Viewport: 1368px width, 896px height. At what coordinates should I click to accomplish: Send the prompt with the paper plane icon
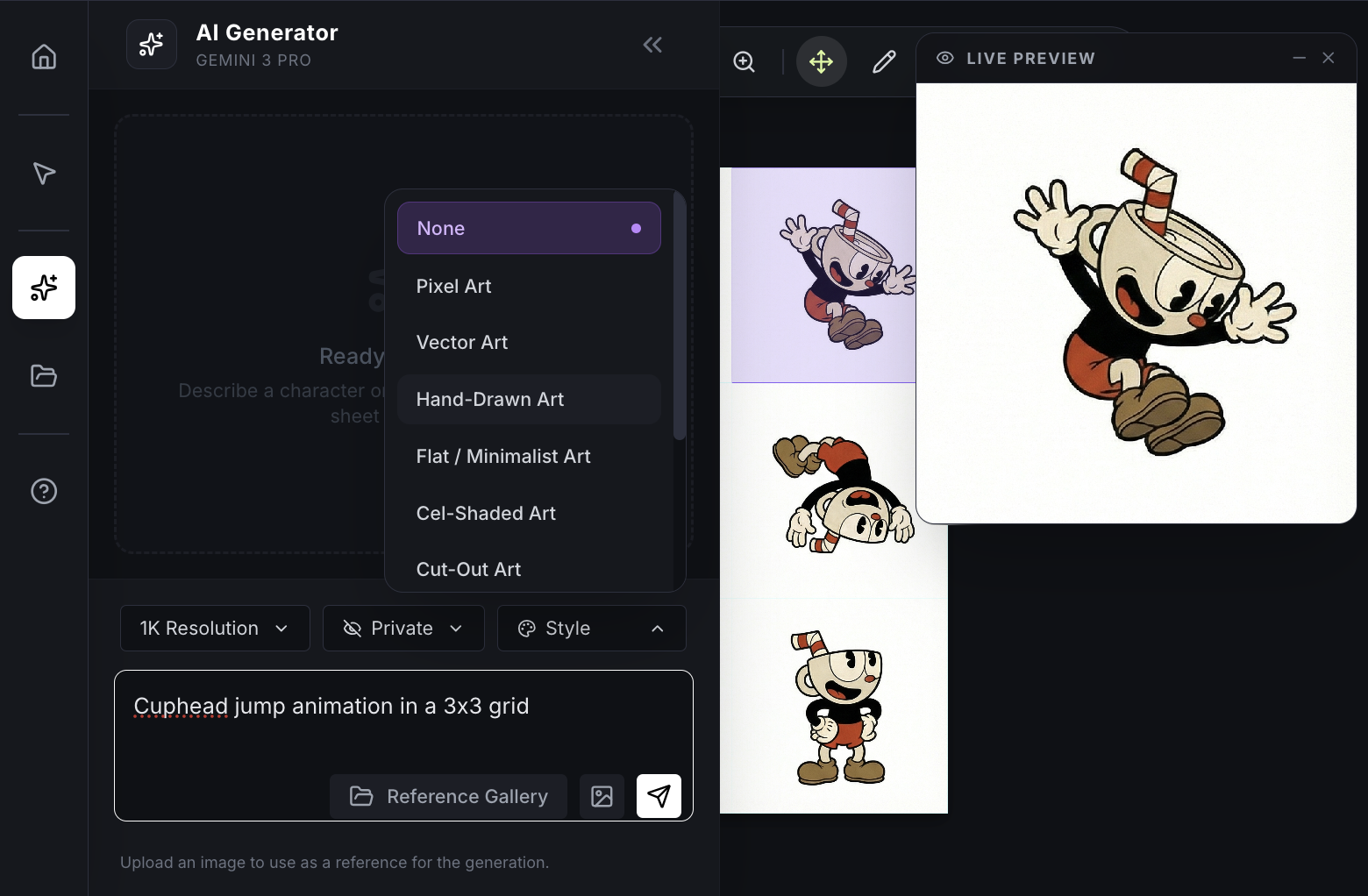(659, 796)
